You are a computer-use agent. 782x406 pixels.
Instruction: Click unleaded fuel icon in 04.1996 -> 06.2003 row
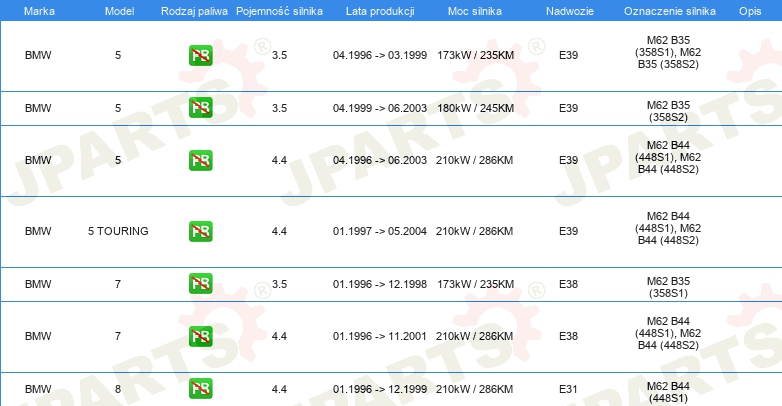click(x=200, y=160)
